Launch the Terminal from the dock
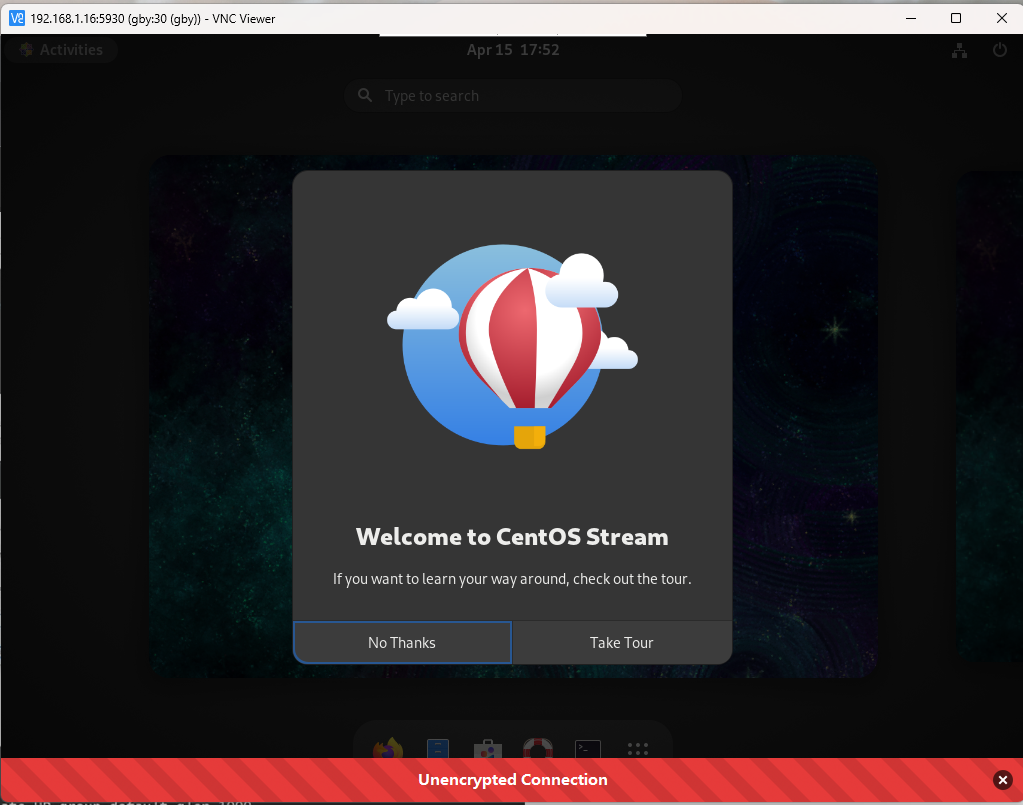This screenshot has width=1023, height=805. 587,748
